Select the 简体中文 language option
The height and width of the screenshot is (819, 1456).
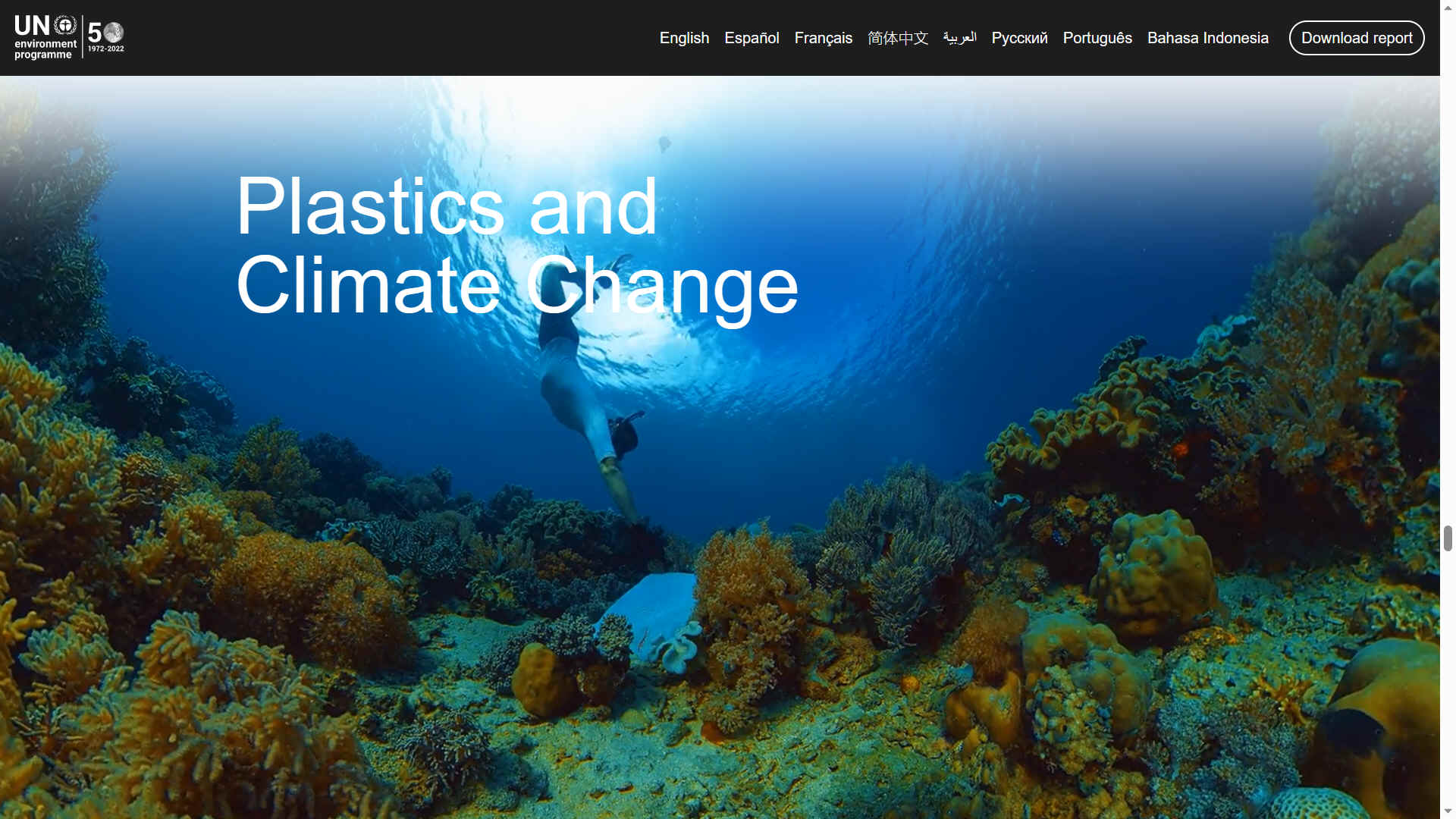(898, 38)
